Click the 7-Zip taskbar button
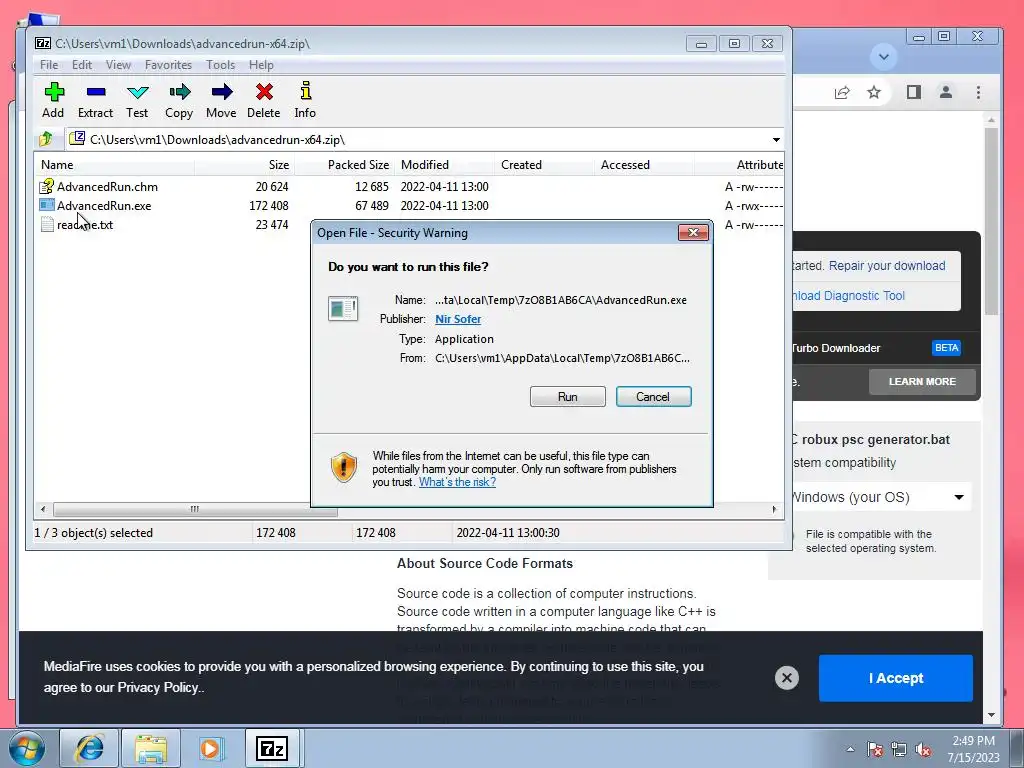Viewport: 1024px width, 768px height. pyautogui.click(x=272, y=748)
